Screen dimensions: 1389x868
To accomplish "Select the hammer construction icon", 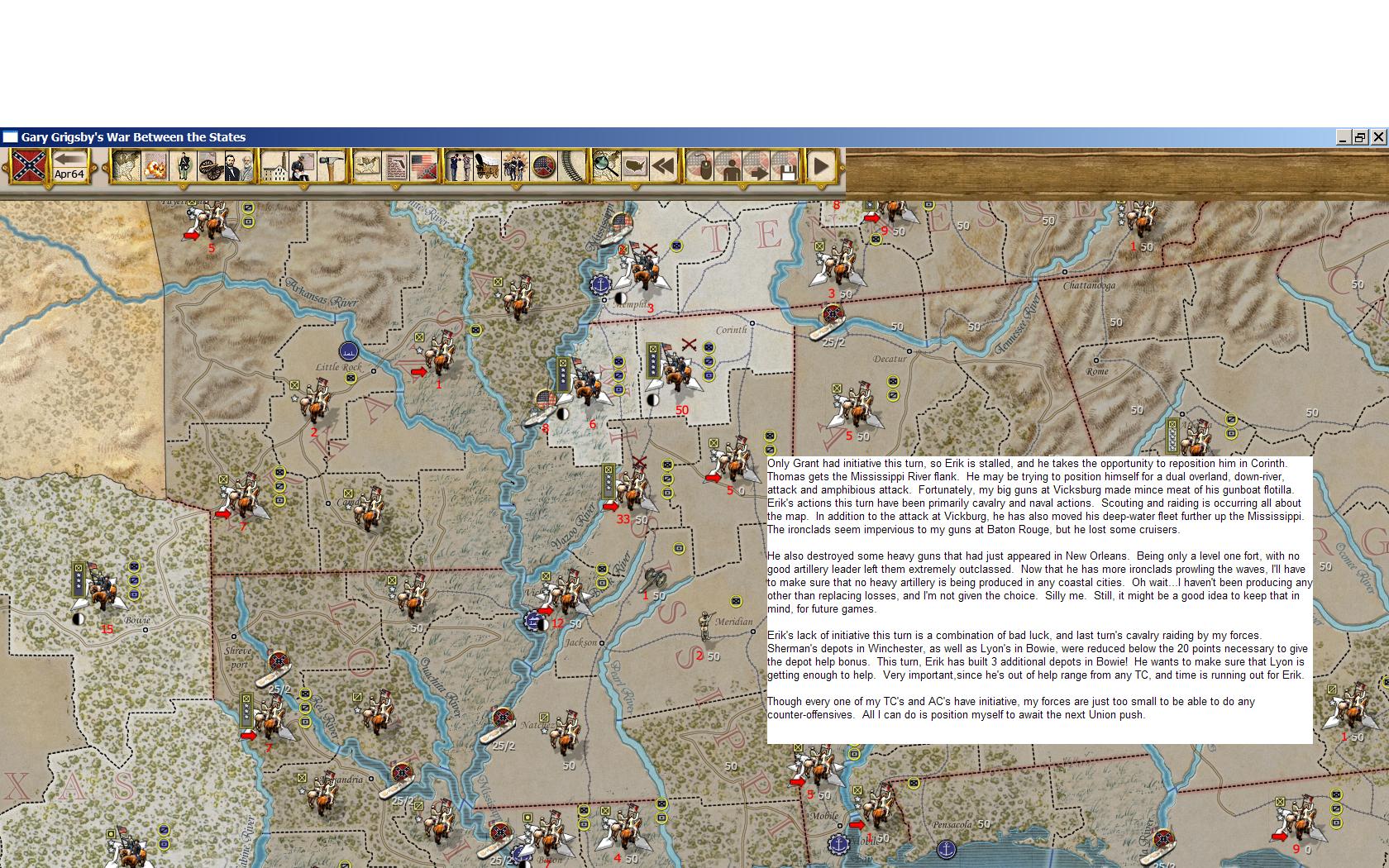I will 330,165.
